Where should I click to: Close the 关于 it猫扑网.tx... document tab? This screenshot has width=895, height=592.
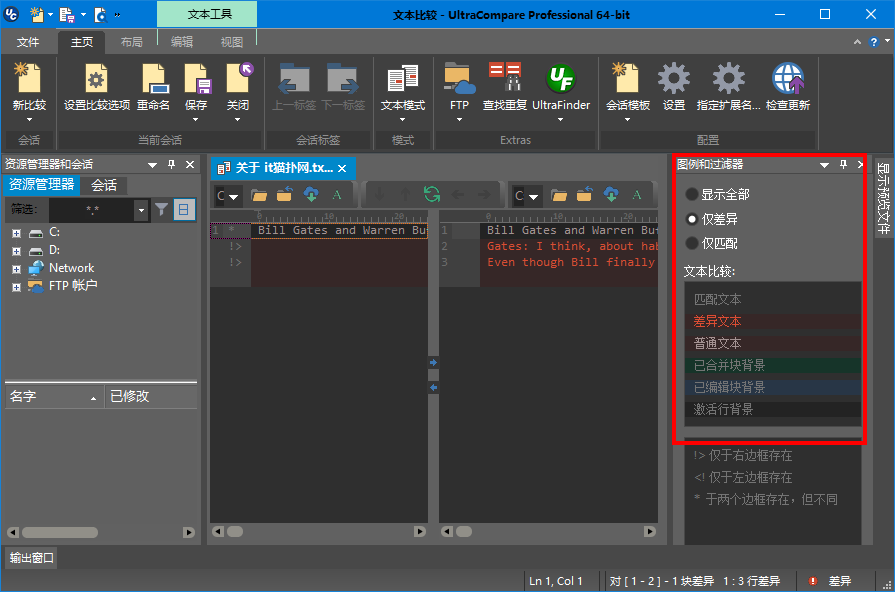342,168
